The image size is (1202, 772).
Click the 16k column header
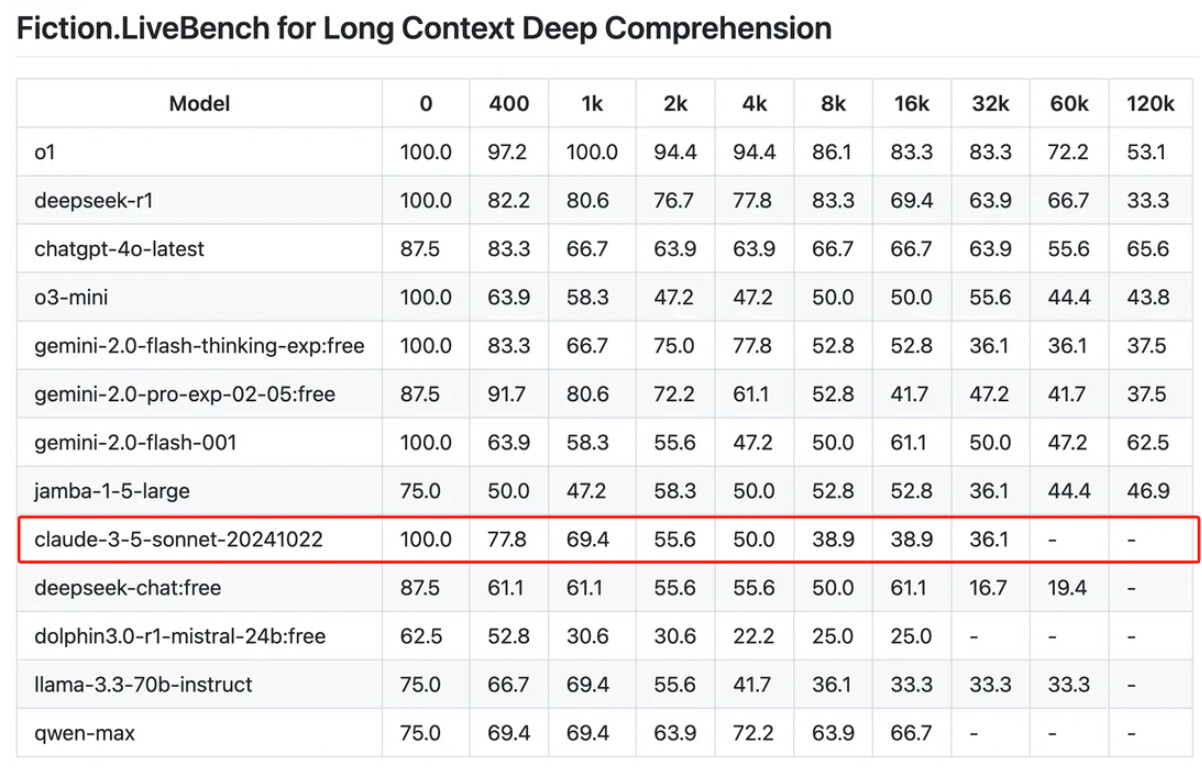coord(911,103)
